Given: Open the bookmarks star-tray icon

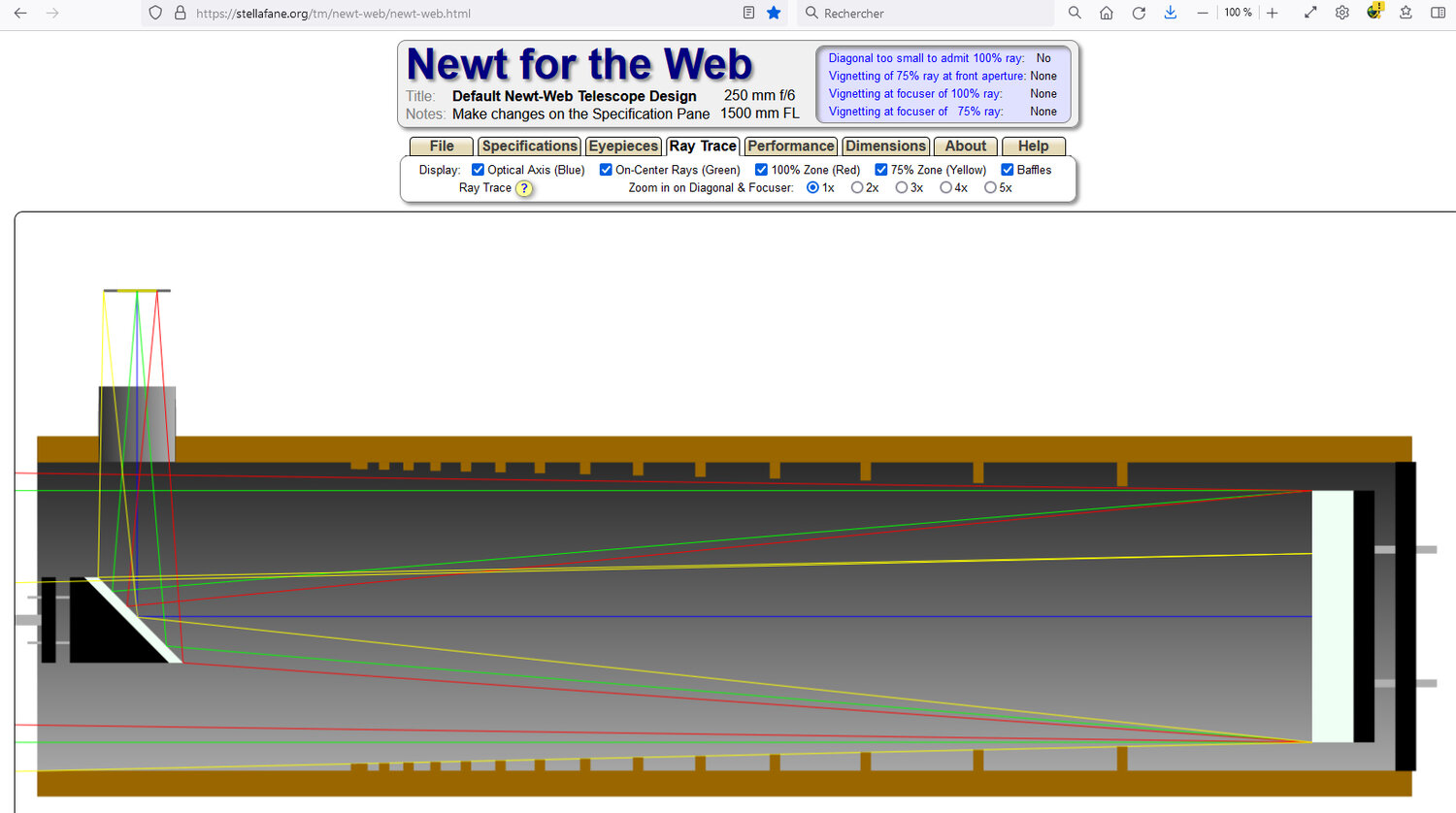Looking at the screenshot, I should (1406, 13).
